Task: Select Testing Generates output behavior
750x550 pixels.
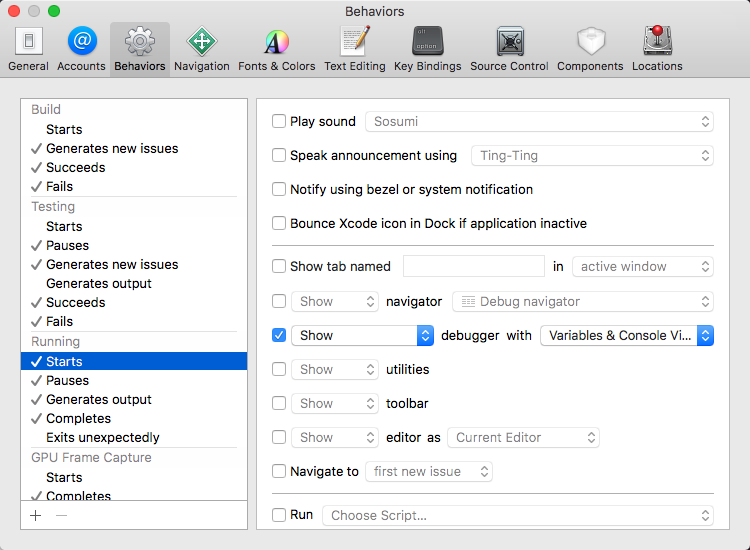Action: click(134, 284)
